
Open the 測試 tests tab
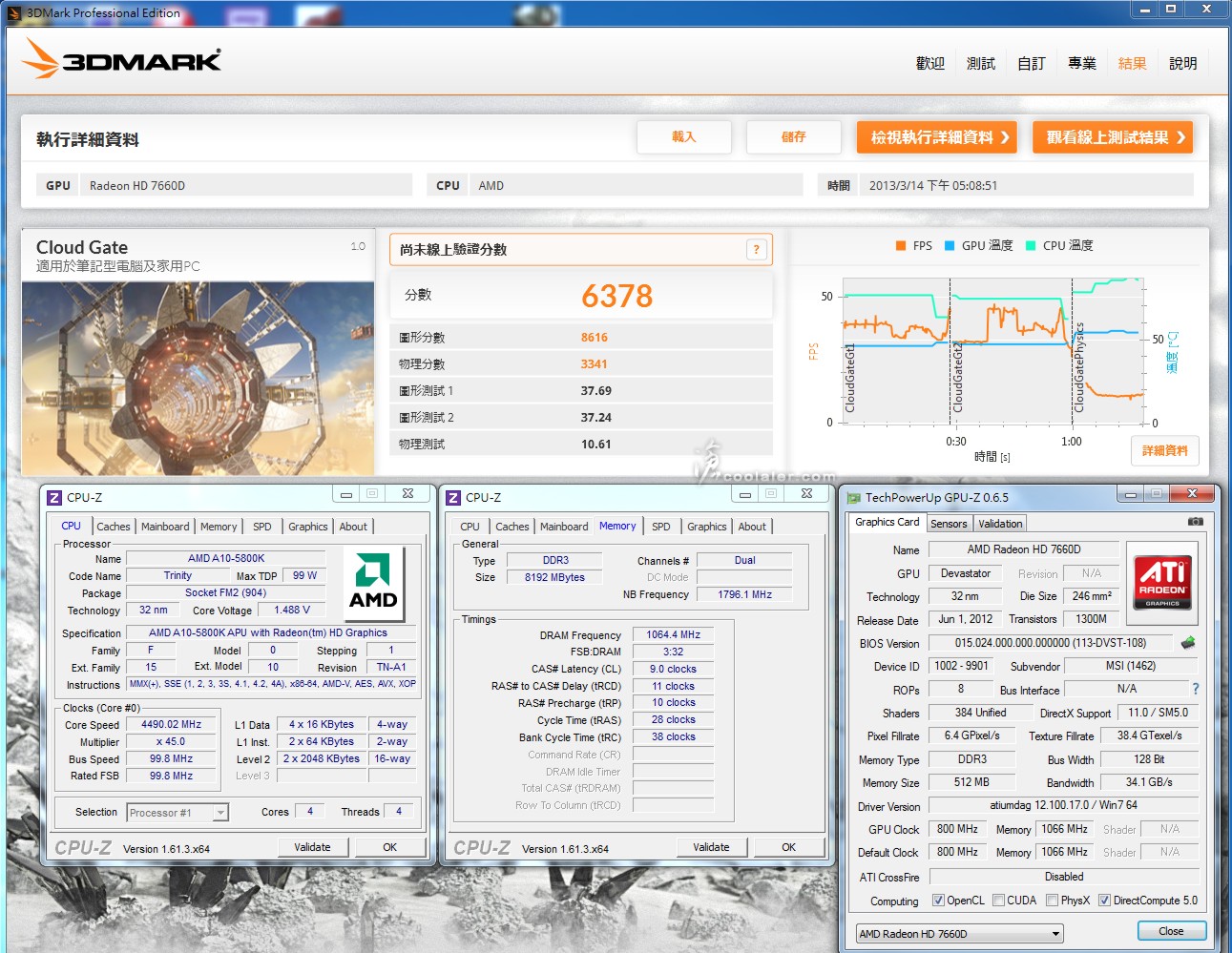(981, 63)
